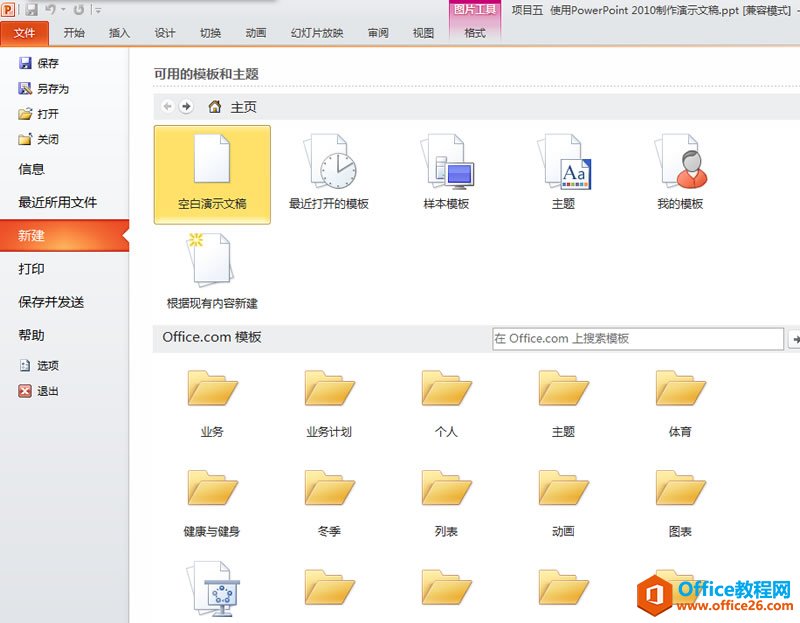This screenshot has height=623, width=800.
Task: Click 打印 in the left sidebar
Action: 33,269
